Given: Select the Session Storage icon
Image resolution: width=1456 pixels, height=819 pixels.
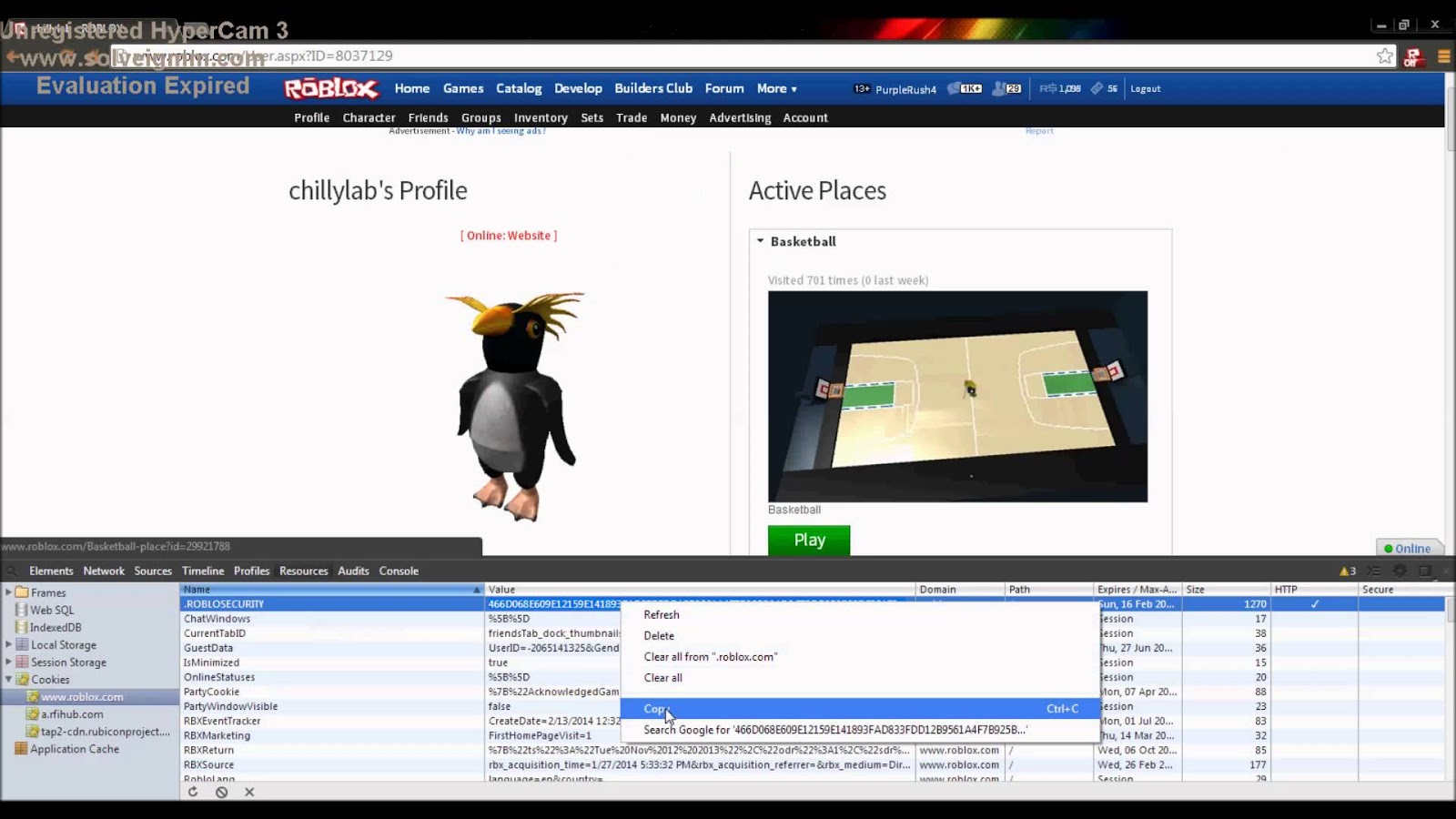Looking at the screenshot, I should [22, 662].
